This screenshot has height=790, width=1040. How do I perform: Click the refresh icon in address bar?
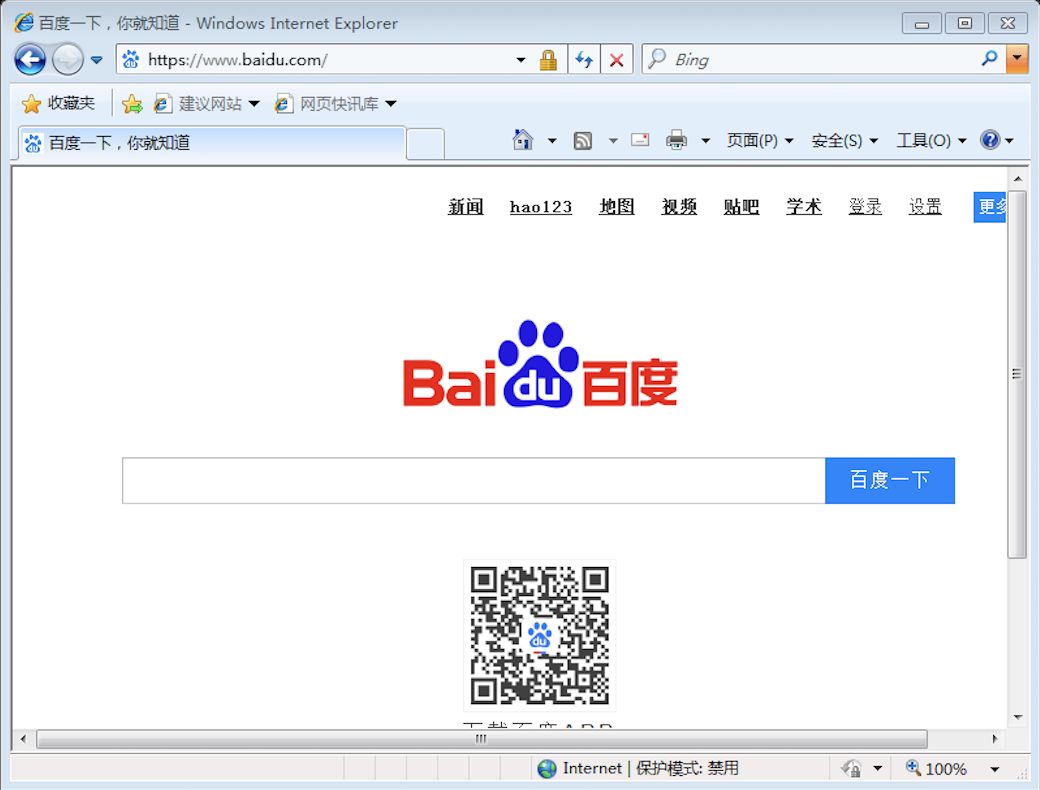[584, 59]
